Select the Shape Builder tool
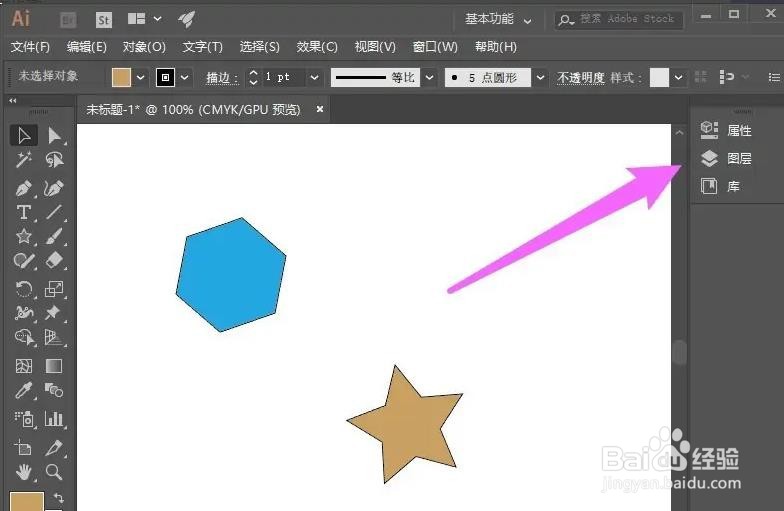 click(24, 338)
